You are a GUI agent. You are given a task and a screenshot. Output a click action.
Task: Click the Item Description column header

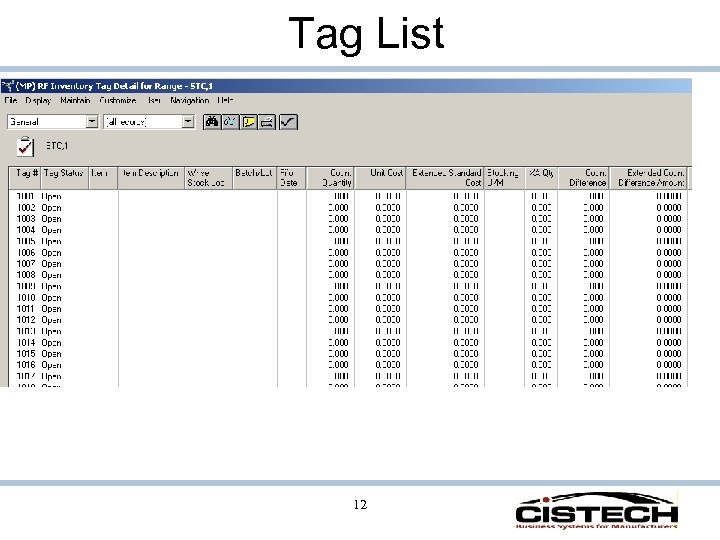[x=152, y=178]
